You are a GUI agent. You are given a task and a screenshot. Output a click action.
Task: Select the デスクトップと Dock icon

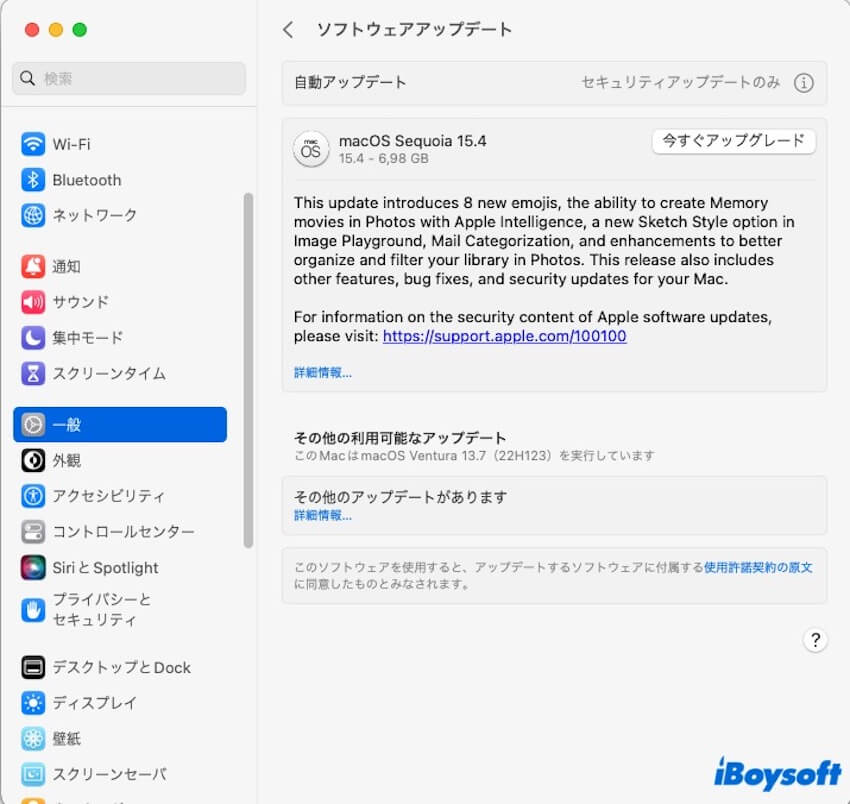coord(33,667)
